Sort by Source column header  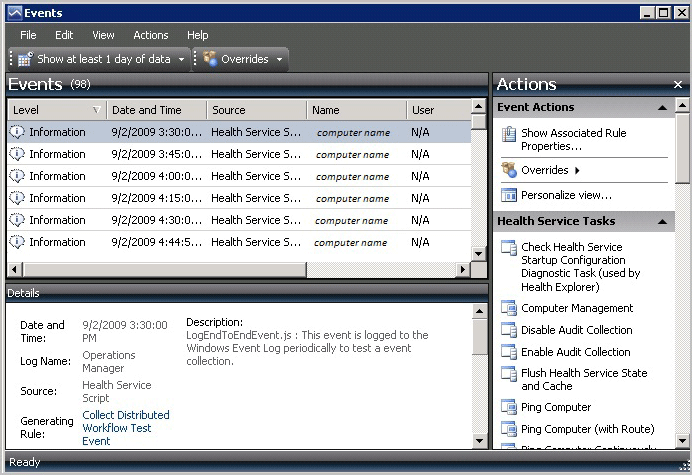point(257,110)
